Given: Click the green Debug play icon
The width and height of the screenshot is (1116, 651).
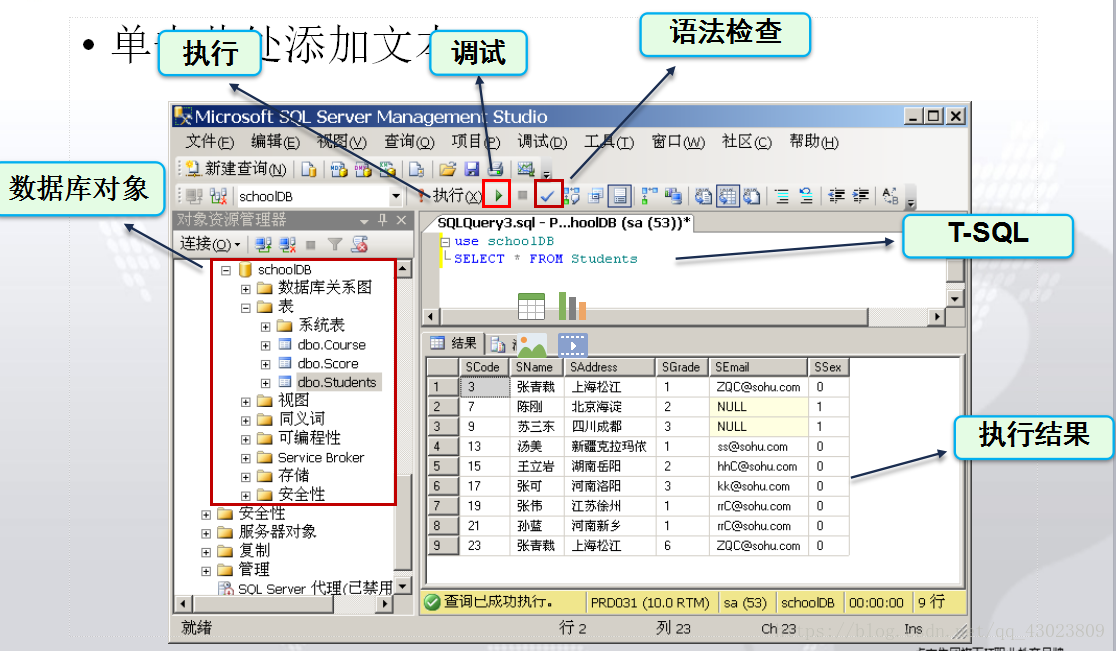Looking at the screenshot, I should 498,194.
